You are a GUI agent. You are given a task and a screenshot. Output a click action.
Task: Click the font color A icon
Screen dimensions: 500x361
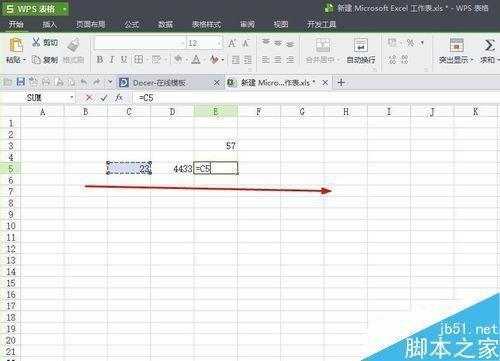[196, 60]
